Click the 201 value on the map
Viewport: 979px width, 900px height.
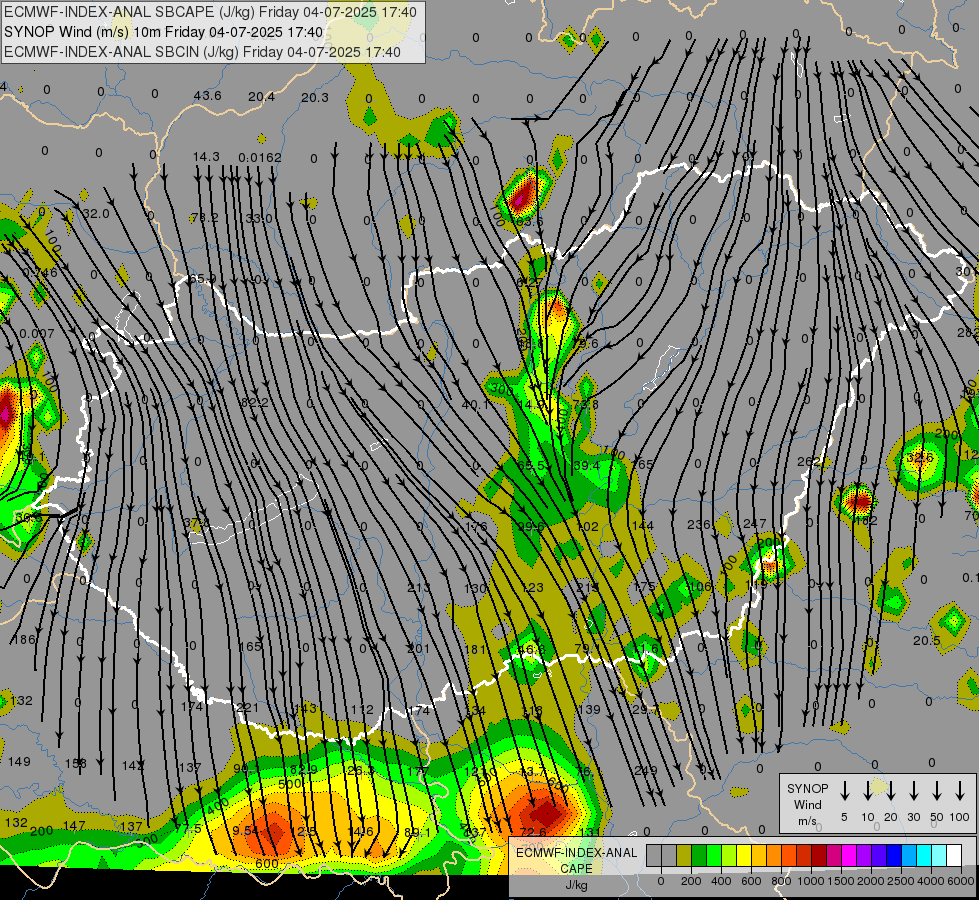pos(418,648)
